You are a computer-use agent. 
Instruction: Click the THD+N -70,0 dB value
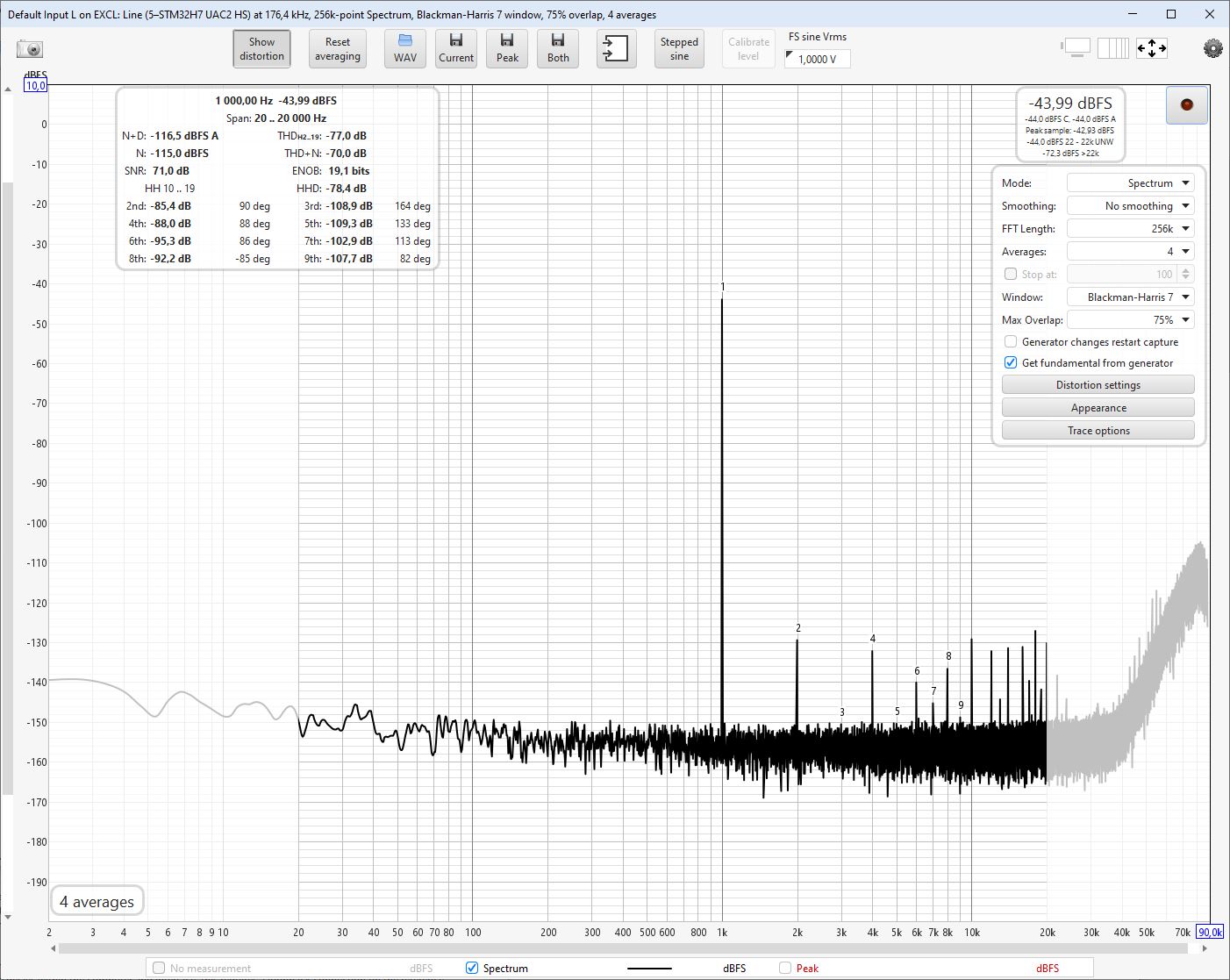click(348, 154)
